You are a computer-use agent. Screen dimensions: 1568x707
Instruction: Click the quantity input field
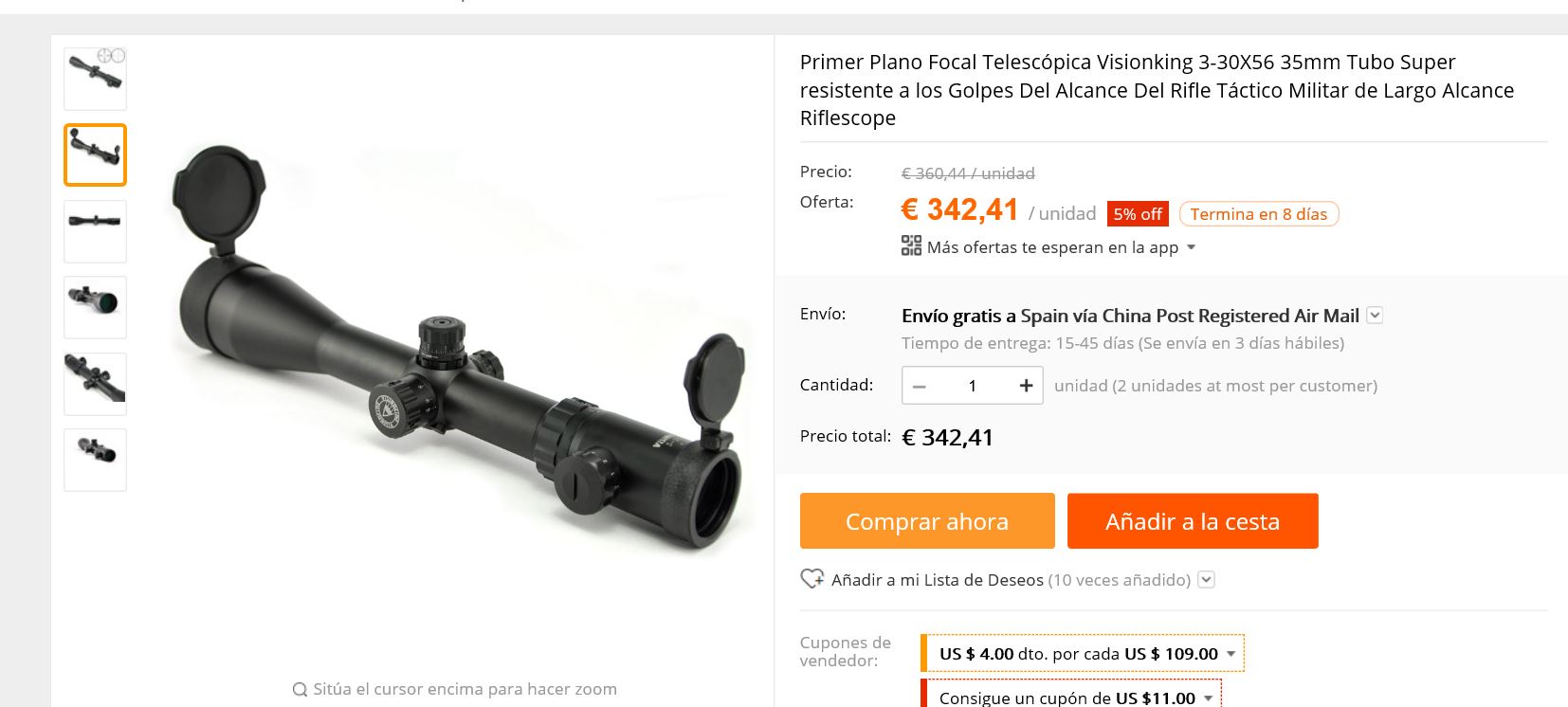click(973, 386)
